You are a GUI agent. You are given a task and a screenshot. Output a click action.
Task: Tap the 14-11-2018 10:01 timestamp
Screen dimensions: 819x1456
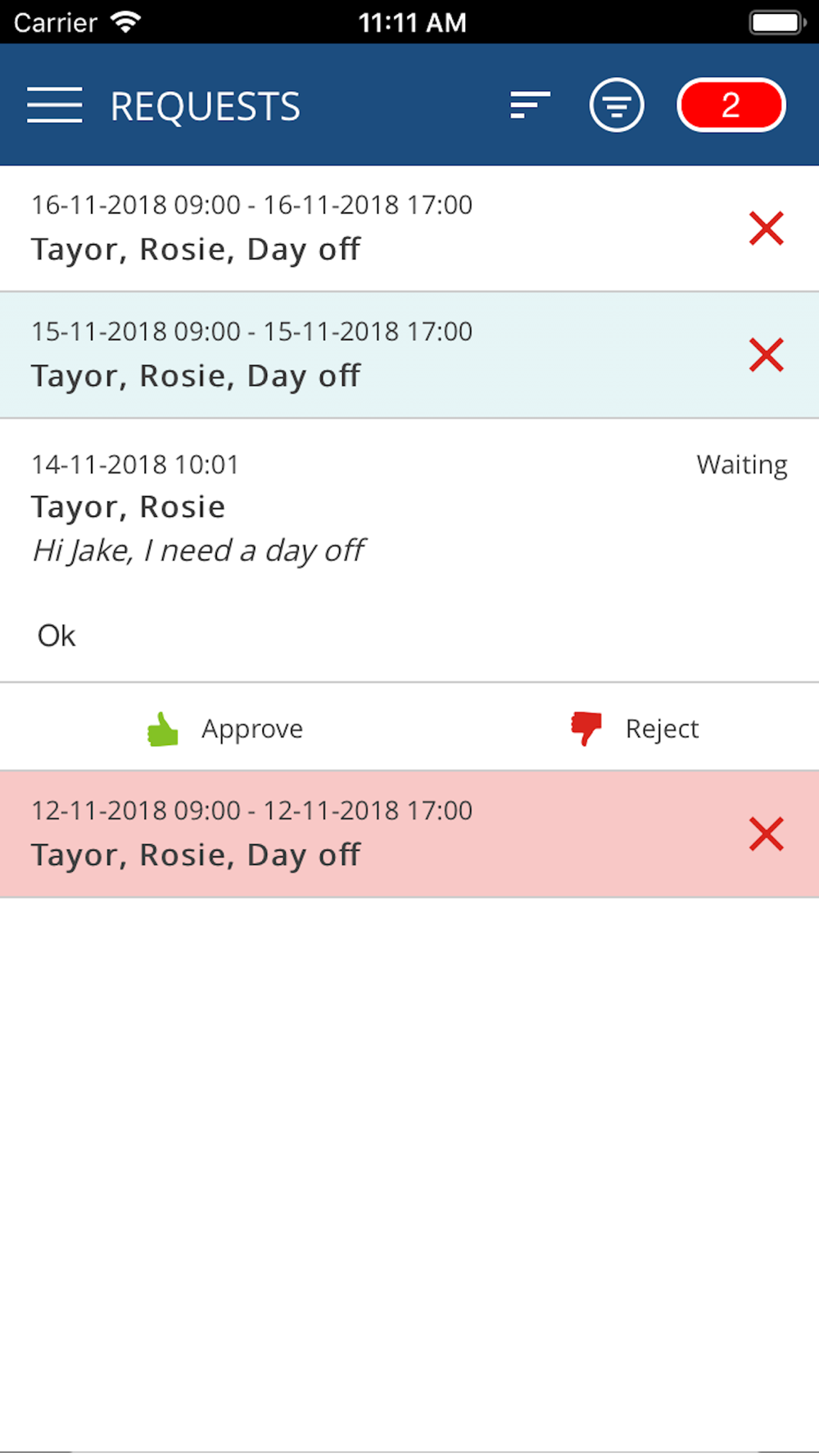coord(135,465)
